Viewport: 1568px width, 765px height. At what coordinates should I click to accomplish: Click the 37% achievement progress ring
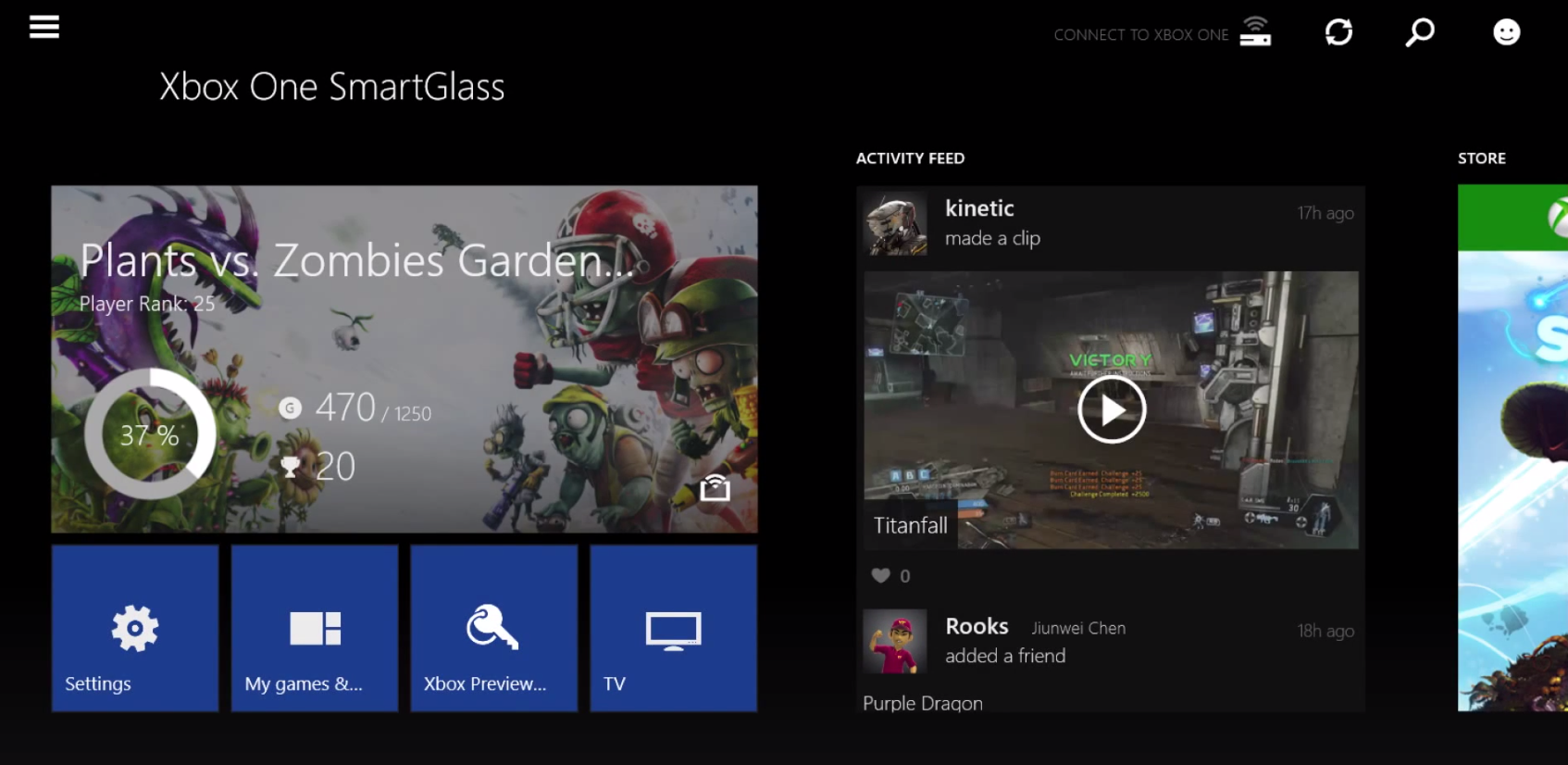pyautogui.click(x=150, y=434)
